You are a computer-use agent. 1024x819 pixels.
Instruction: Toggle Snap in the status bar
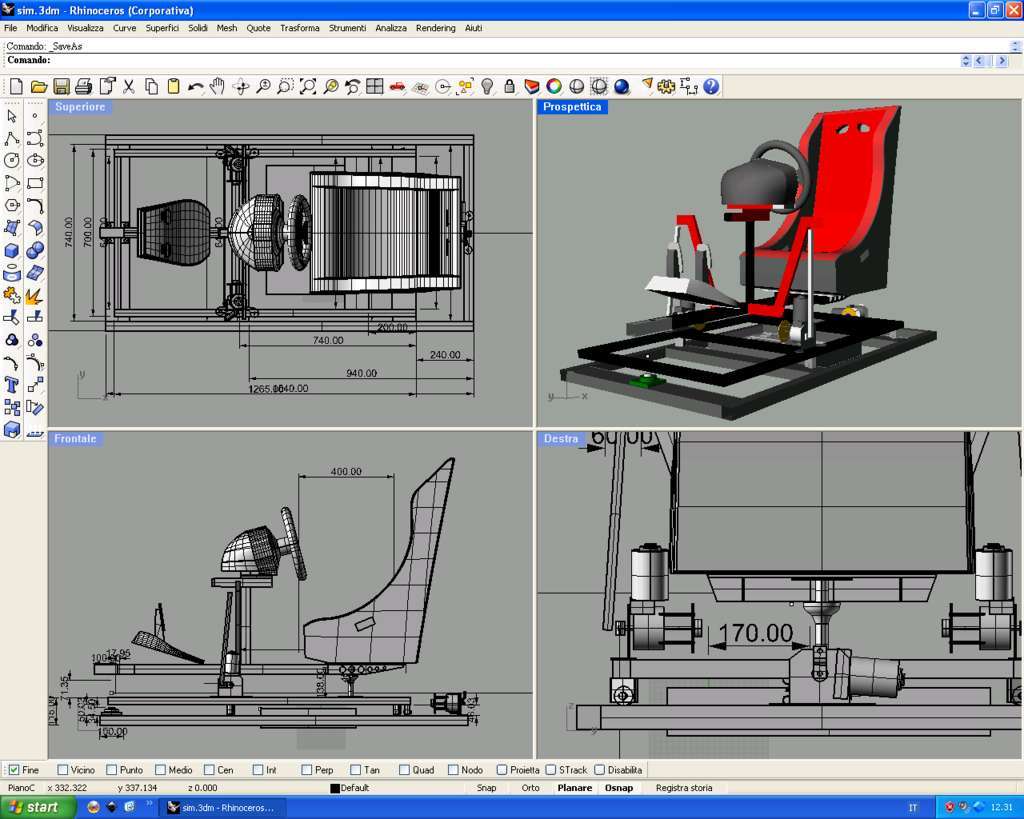tap(487, 788)
